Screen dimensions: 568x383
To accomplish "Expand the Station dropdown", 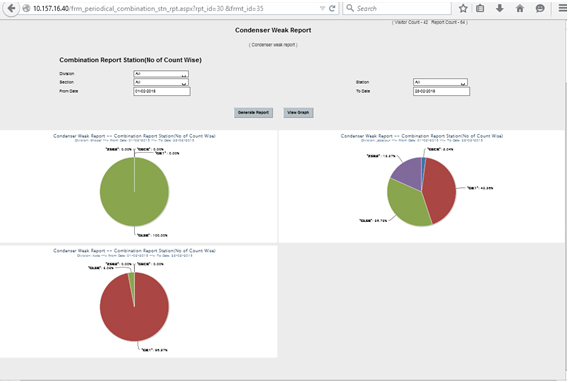I will click(440, 82).
